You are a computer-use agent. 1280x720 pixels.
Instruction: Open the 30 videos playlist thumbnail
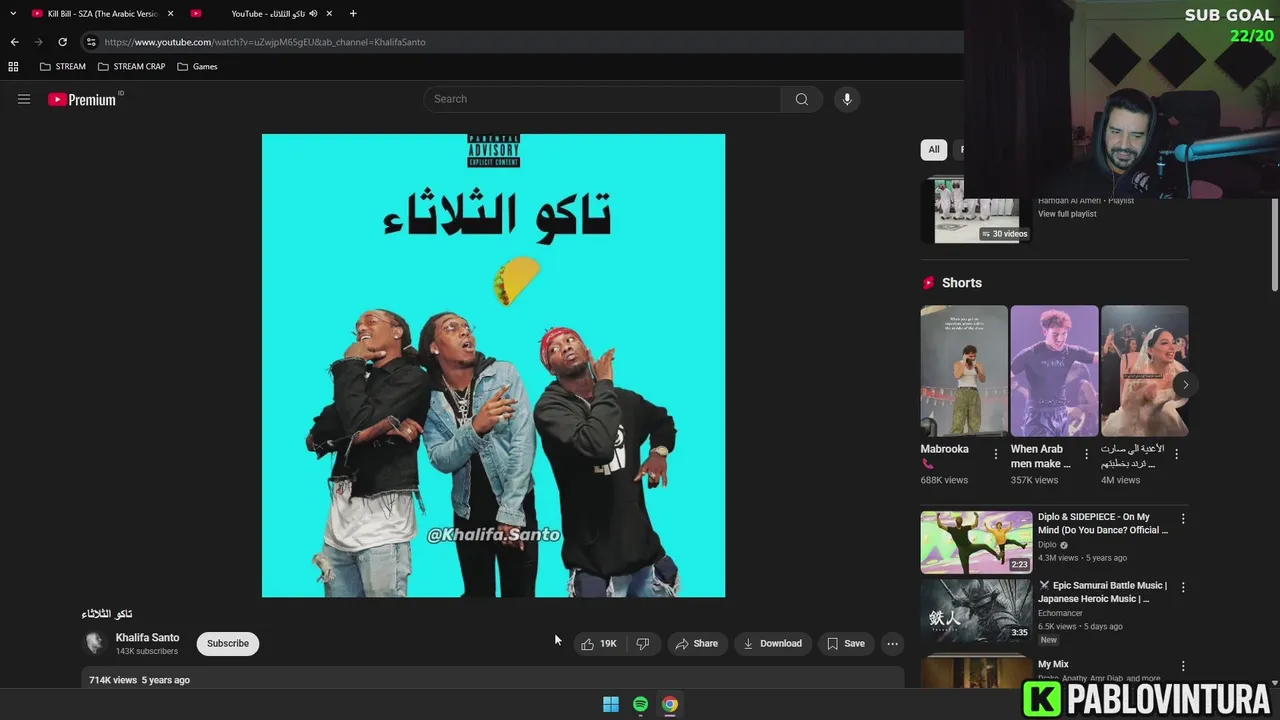(x=977, y=211)
